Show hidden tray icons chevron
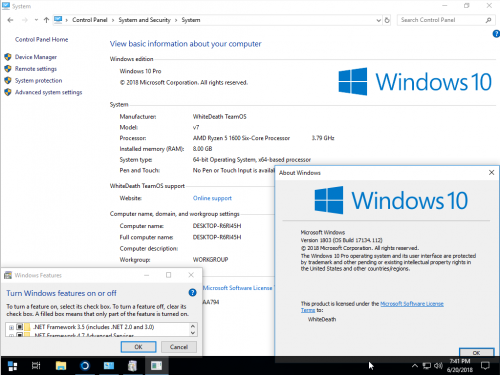Image resolution: width=500 pixels, height=375 pixels. pyautogui.click(x=415, y=366)
